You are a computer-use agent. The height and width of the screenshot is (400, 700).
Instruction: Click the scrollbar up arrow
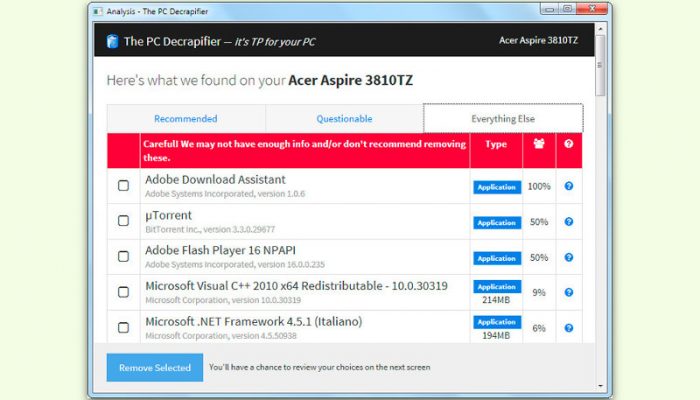600,29
